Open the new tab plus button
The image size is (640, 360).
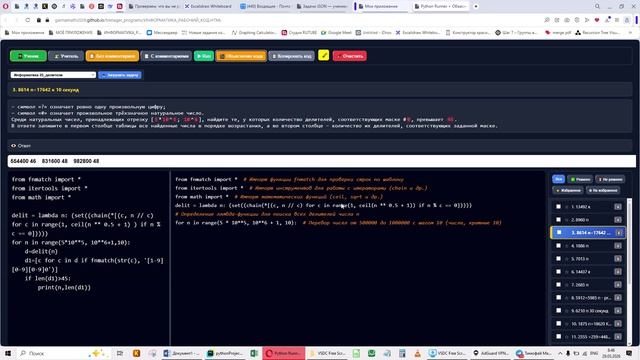click(x=476, y=7)
